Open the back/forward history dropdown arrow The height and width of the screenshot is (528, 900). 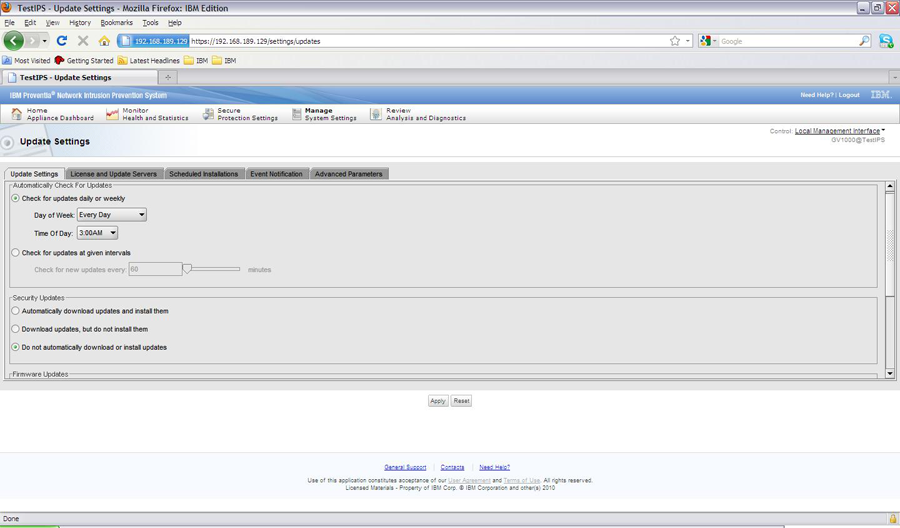point(44,41)
